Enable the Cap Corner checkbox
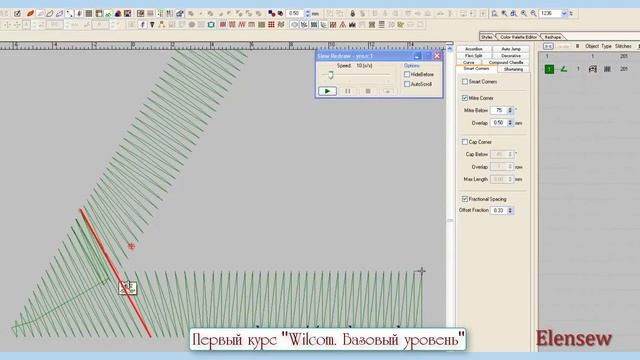 pos(465,142)
